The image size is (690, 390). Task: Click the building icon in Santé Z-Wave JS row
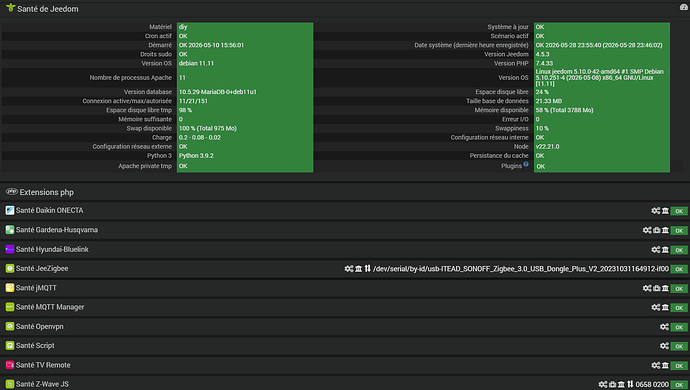pos(621,384)
